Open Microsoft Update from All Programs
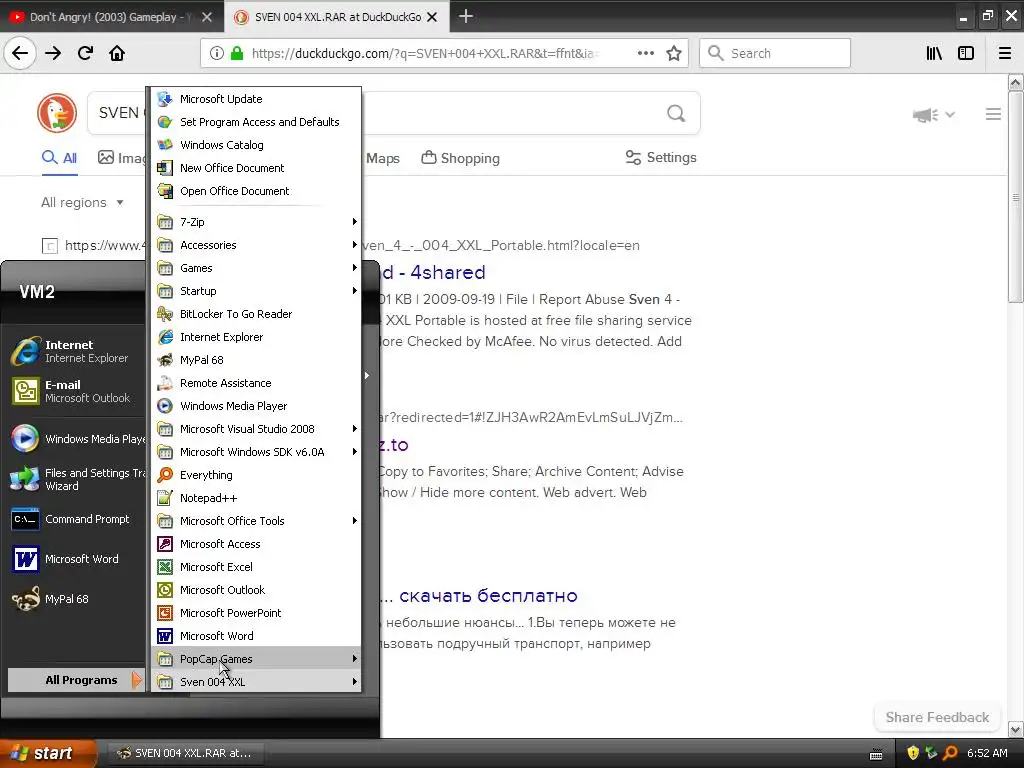The image size is (1024, 768). click(256, 99)
